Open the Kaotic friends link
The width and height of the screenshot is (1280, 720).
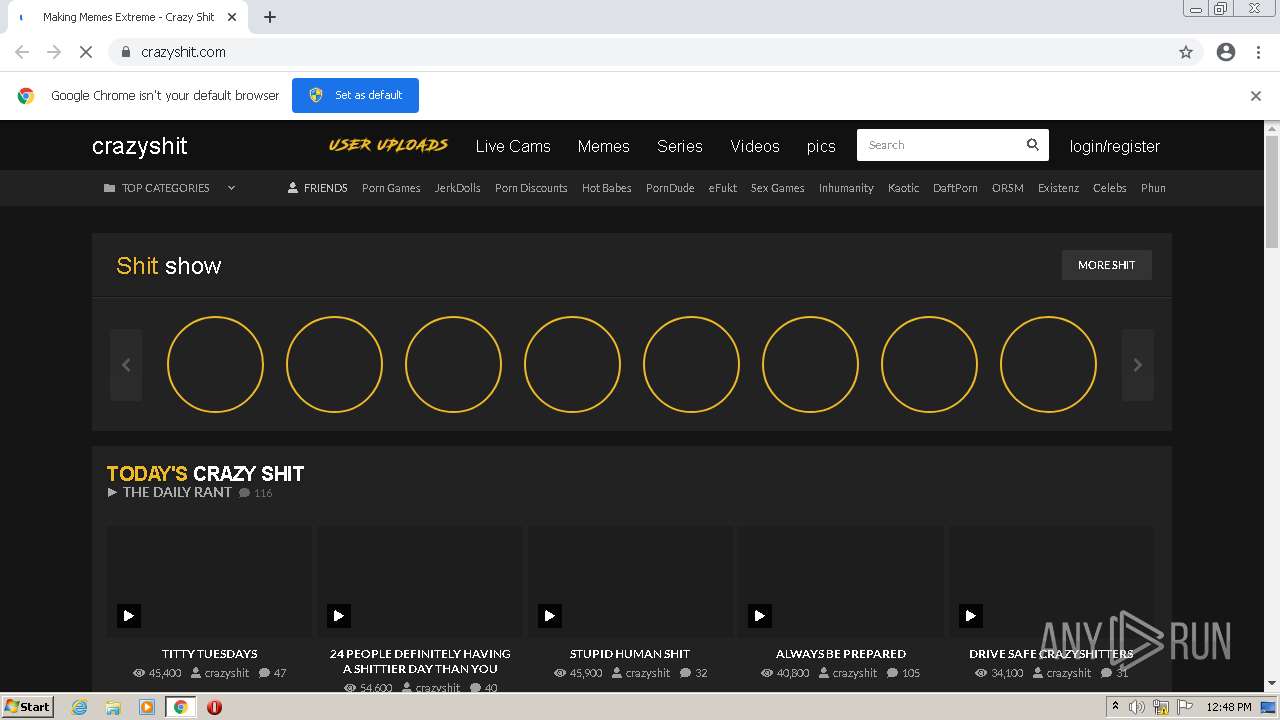903,188
